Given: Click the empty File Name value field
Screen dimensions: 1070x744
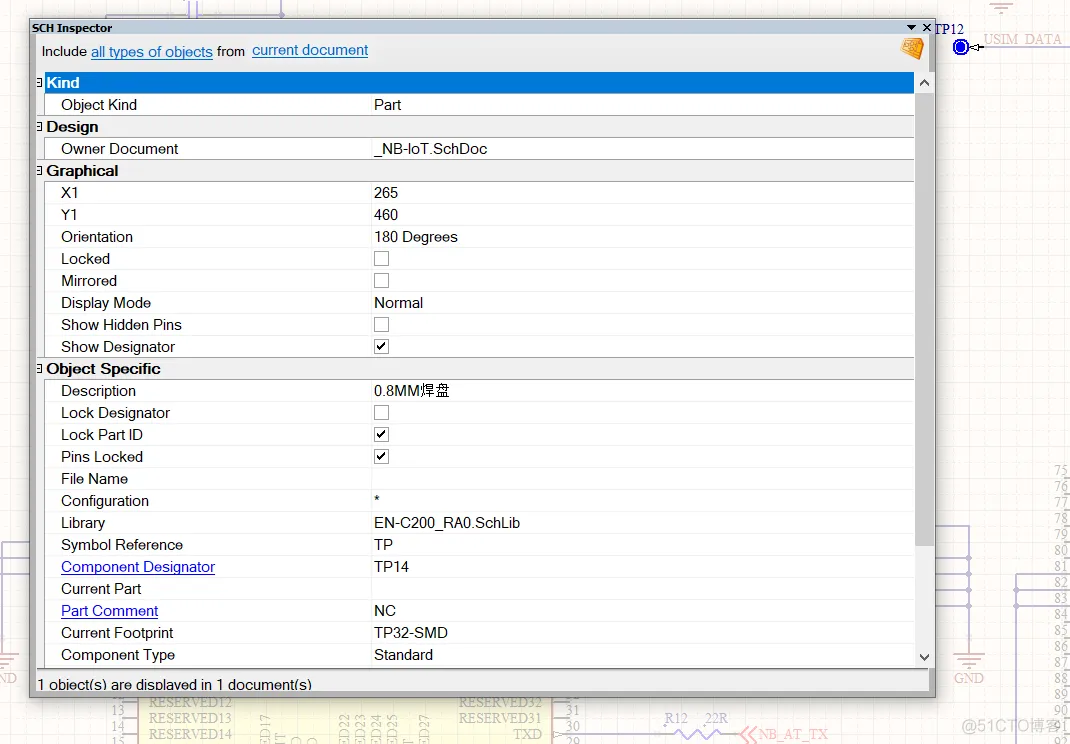Looking at the screenshot, I should coord(642,478).
